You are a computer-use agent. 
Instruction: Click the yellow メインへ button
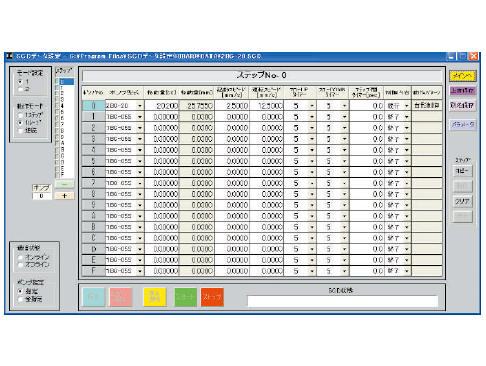click(462, 76)
